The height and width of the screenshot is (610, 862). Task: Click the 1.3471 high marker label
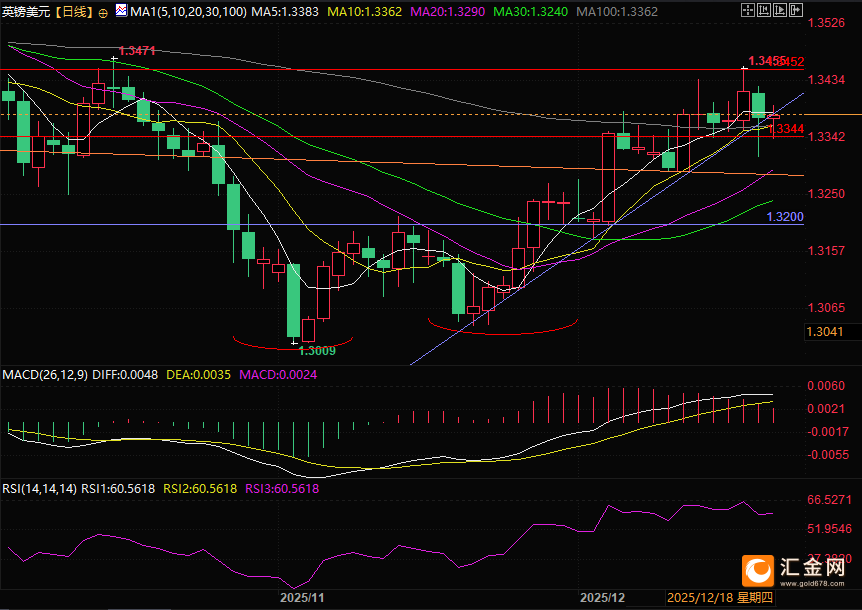(x=137, y=51)
